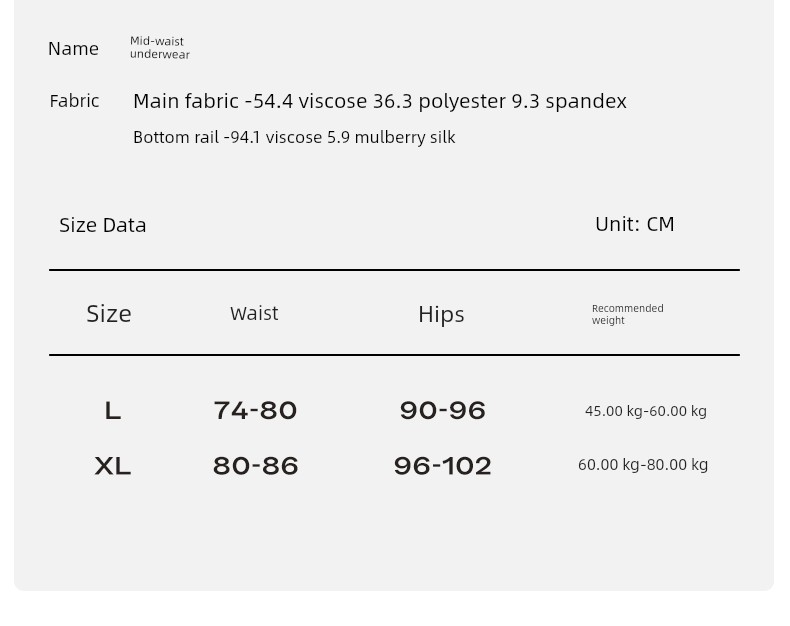Select hips value 96-102
The height and width of the screenshot is (626, 790).
pyautogui.click(x=443, y=466)
